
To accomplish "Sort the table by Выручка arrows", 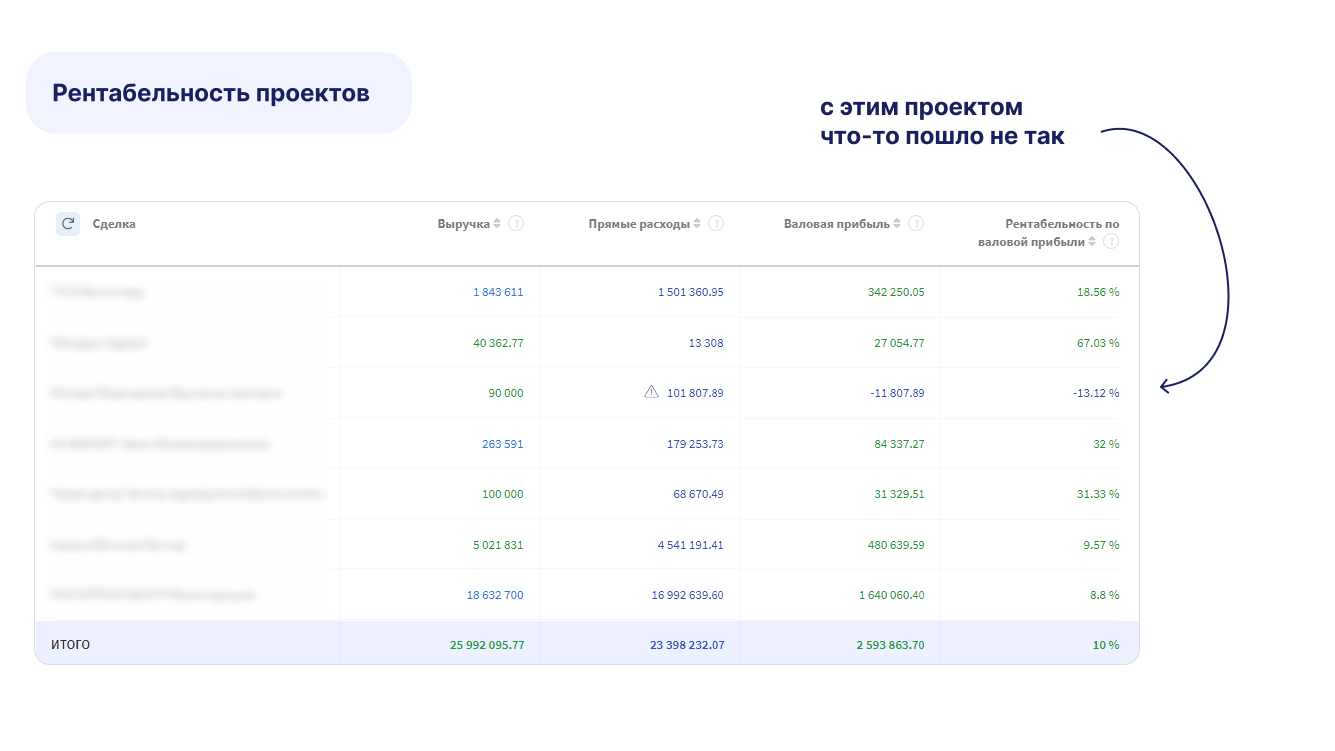I will (x=498, y=224).
